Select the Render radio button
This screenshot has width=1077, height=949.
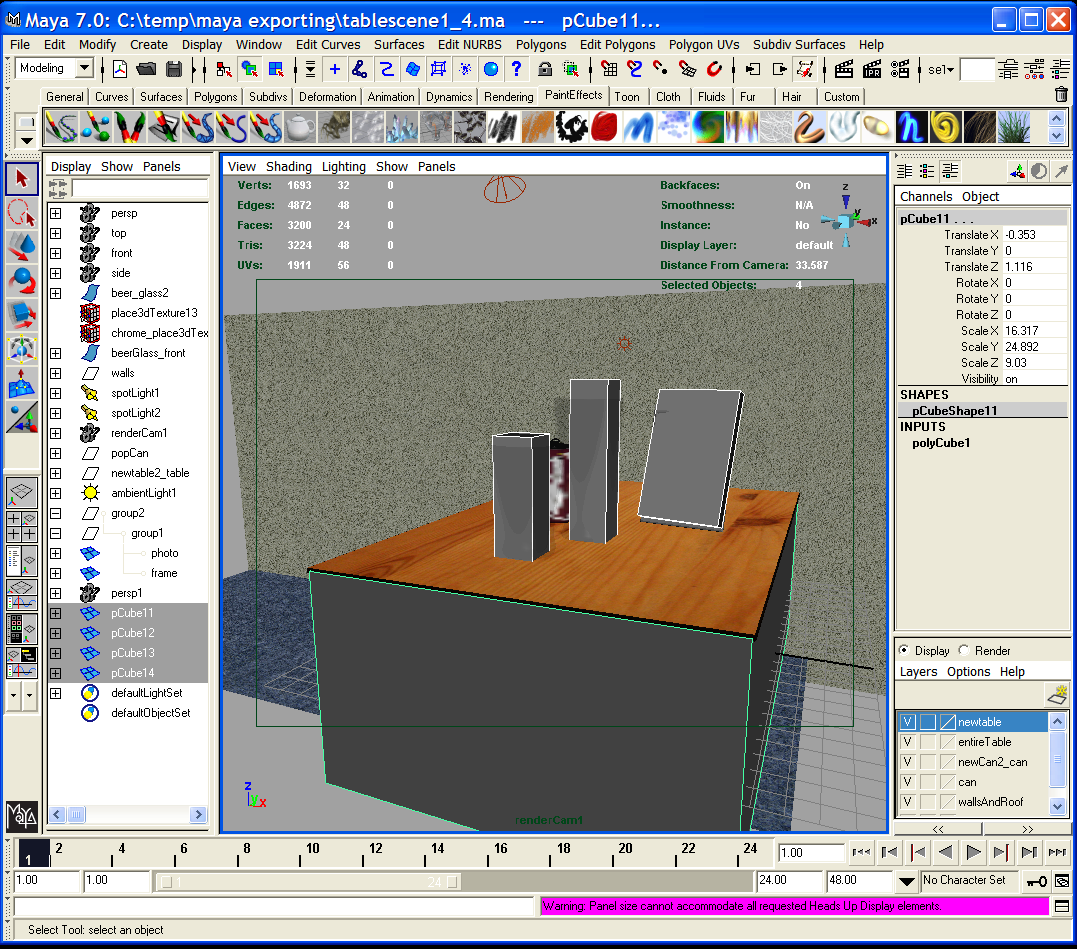click(964, 650)
